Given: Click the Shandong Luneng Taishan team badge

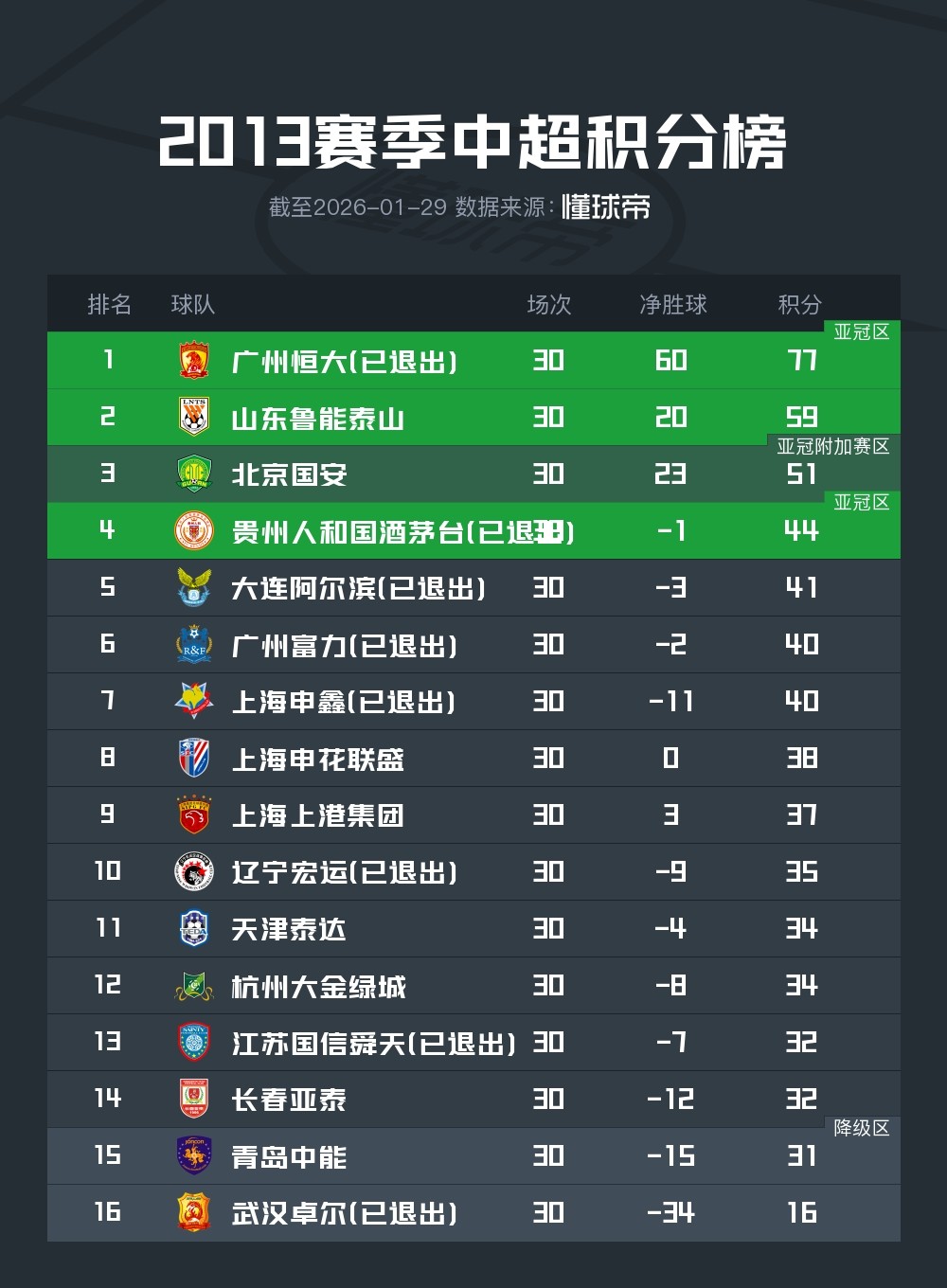Looking at the screenshot, I should point(194,418).
